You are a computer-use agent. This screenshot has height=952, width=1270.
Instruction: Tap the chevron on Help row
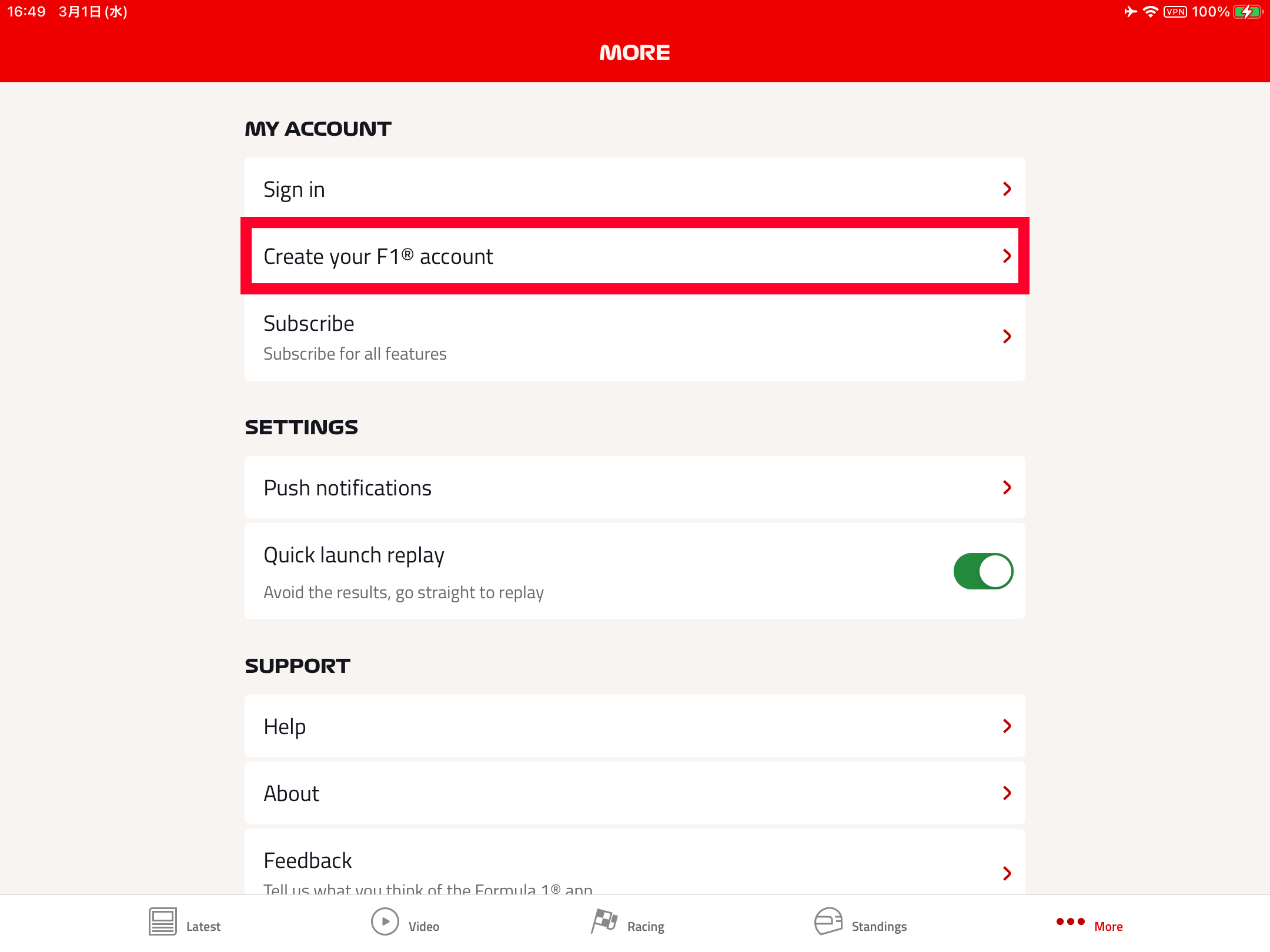pos(1007,726)
